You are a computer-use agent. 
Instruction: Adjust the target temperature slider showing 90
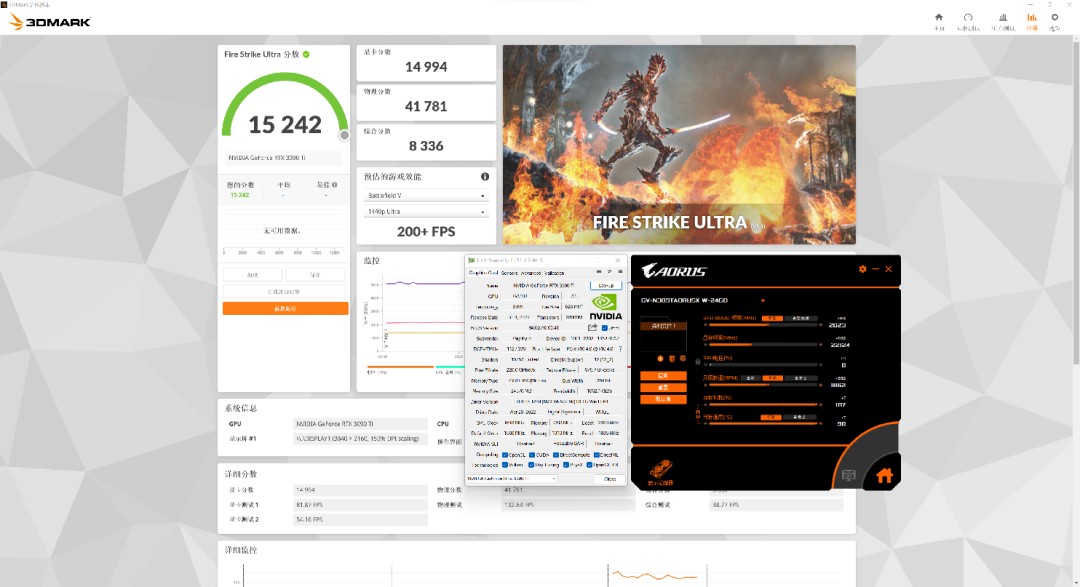(x=762, y=424)
